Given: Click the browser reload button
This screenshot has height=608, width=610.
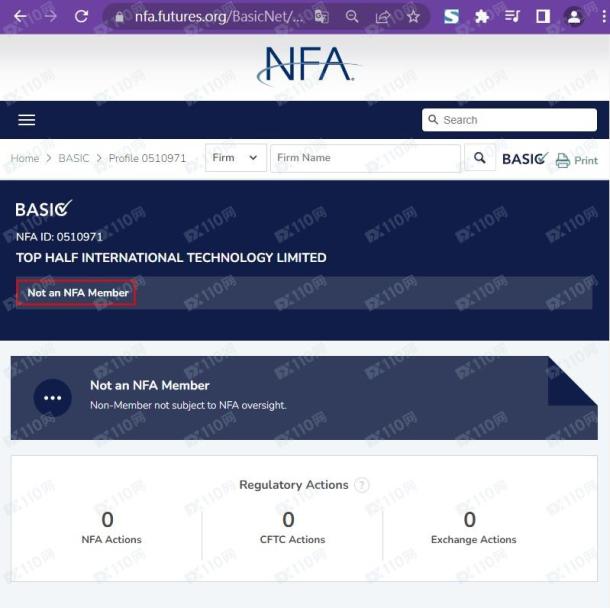Looking at the screenshot, I should (82, 16).
